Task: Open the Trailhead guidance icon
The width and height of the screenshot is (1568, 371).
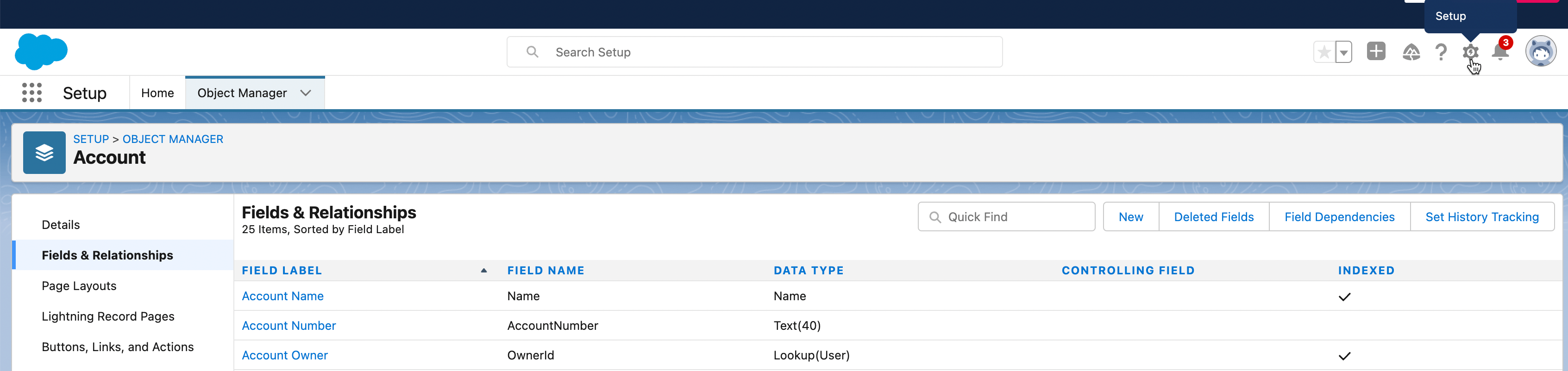Action: click(x=1411, y=52)
